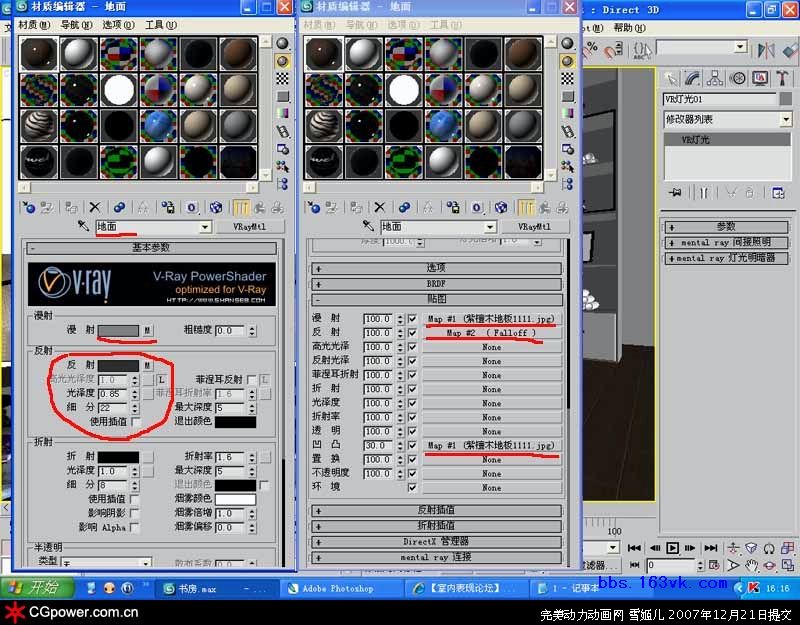Open 导航(N) menu in left editor
This screenshot has height=625, width=800.
(x=77, y=24)
